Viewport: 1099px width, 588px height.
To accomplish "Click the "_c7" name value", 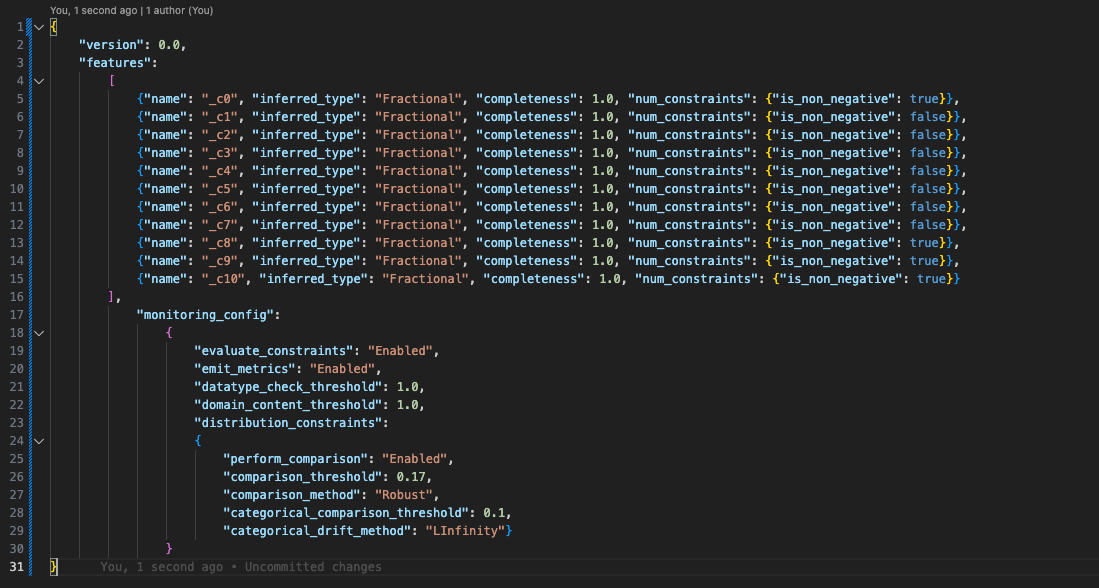I will tap(220, 225).
